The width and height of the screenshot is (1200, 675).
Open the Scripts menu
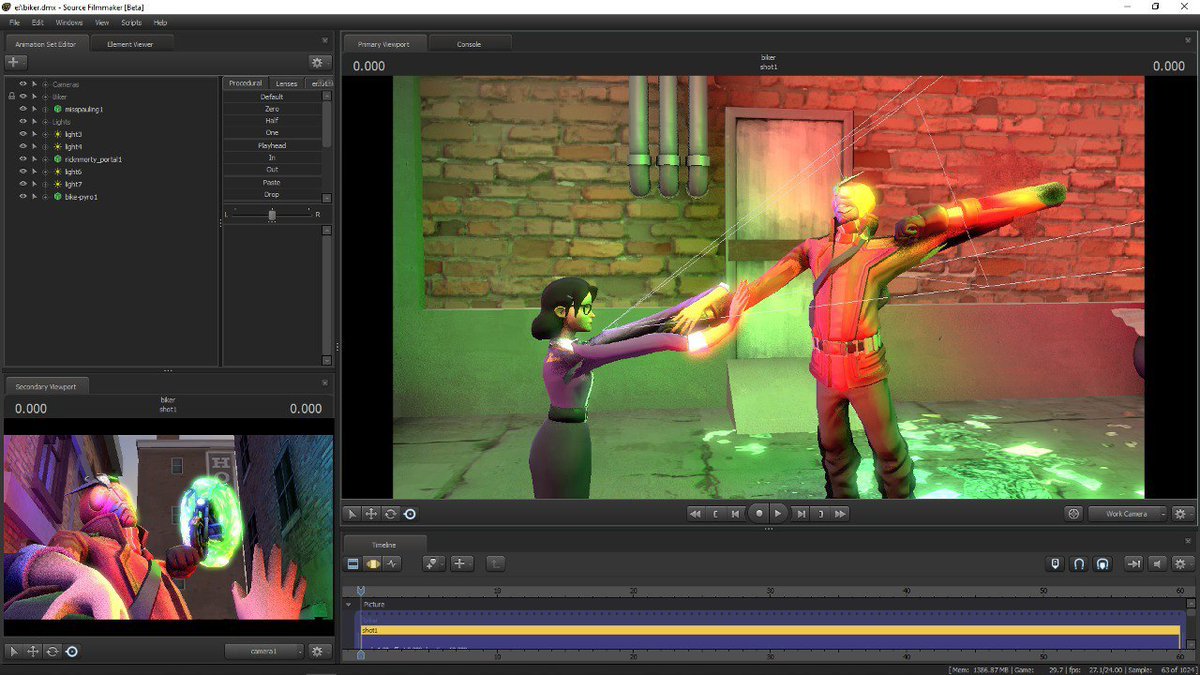click(x=131, y=22)
